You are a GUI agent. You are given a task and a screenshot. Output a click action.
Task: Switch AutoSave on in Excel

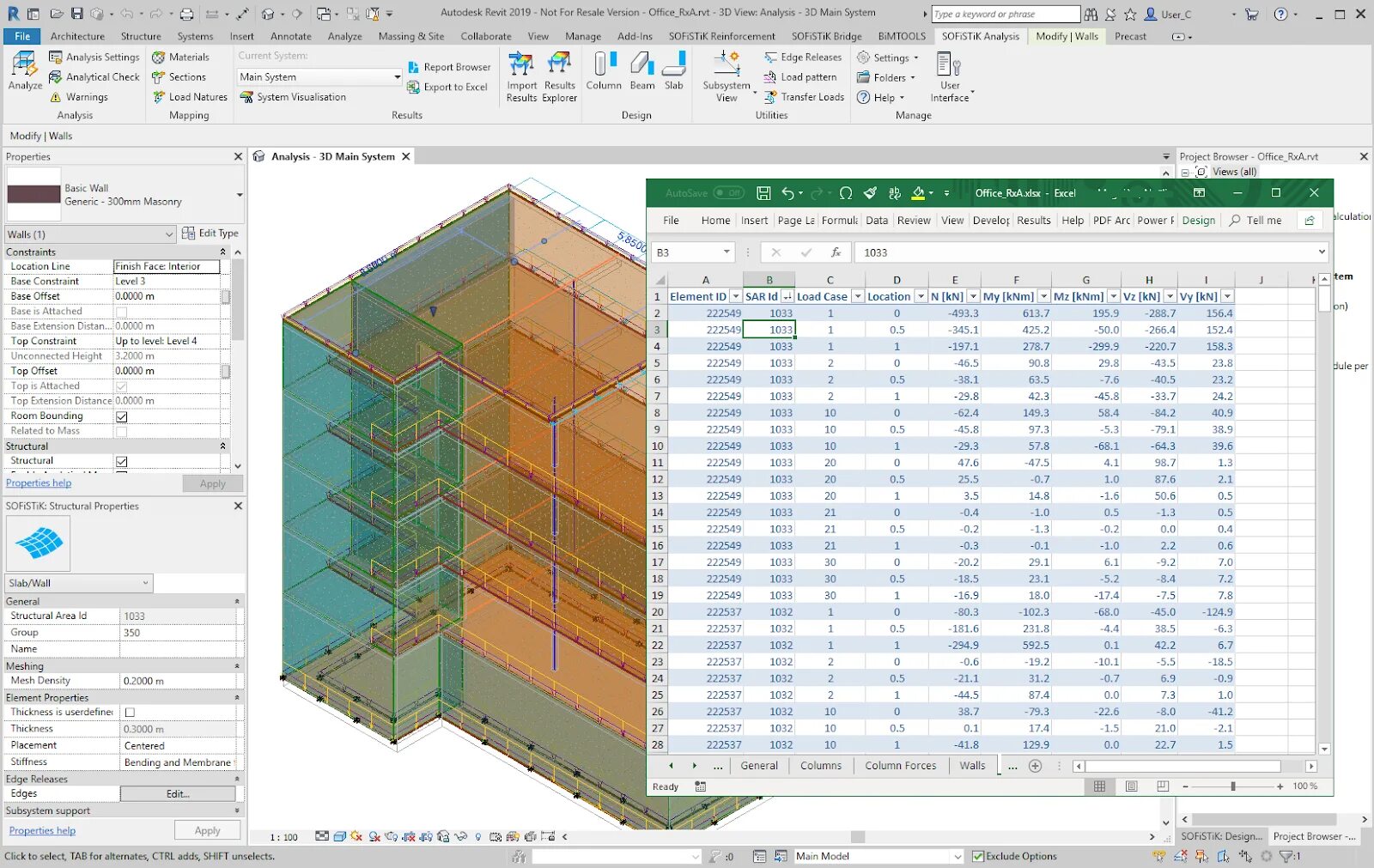coord(728,193)
